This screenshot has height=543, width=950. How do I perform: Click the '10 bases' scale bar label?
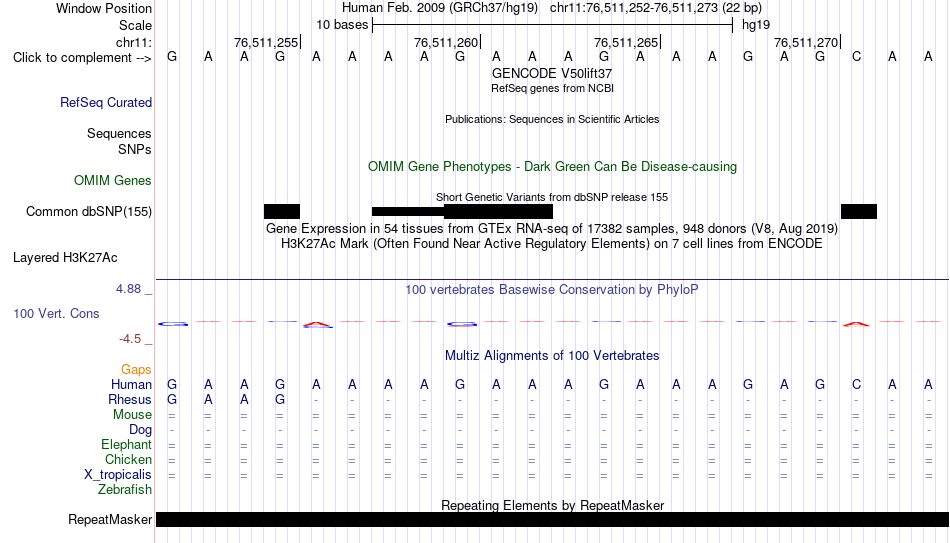[x=342, y=25]
